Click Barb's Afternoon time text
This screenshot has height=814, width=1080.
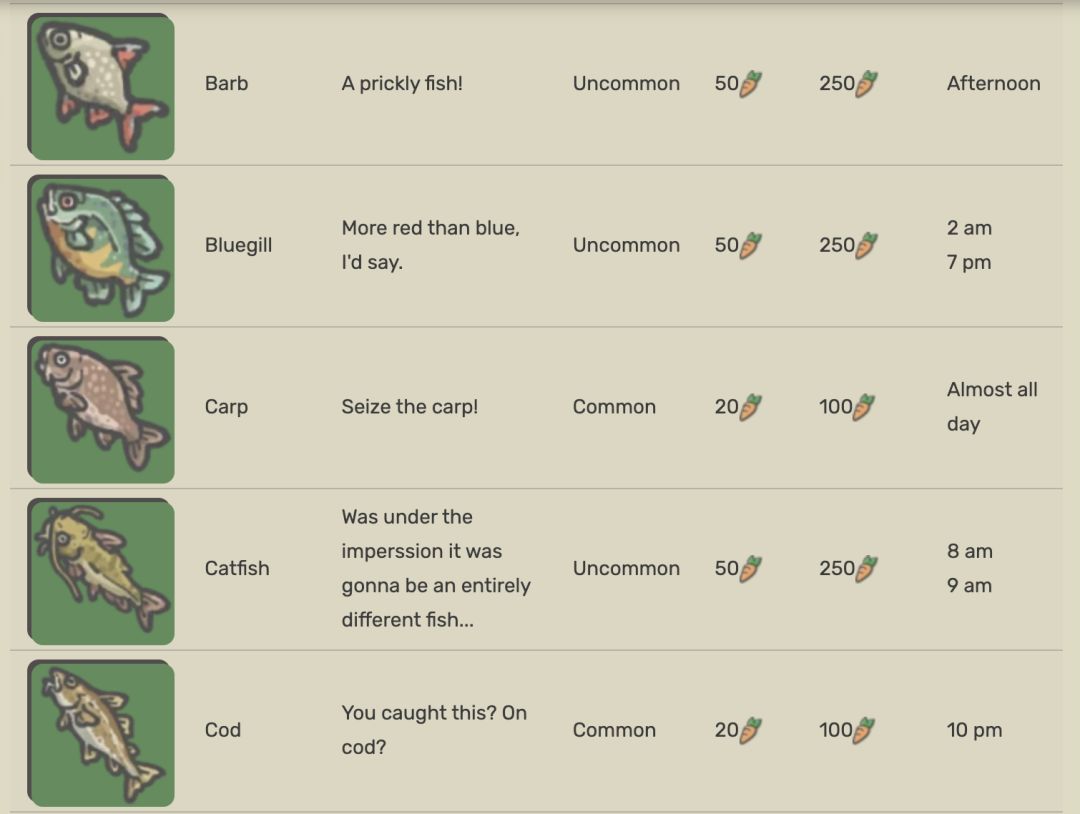point(993,84)
